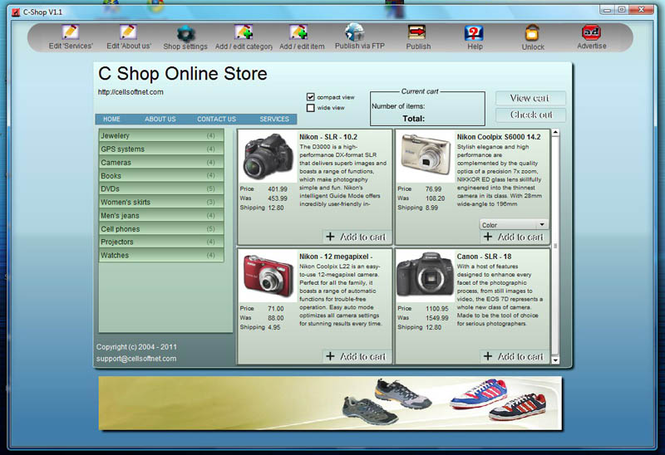Add Nikon Coolpix S6000 to cart
The height and width of the screenshot is (455, 665).
click(513, 237)
